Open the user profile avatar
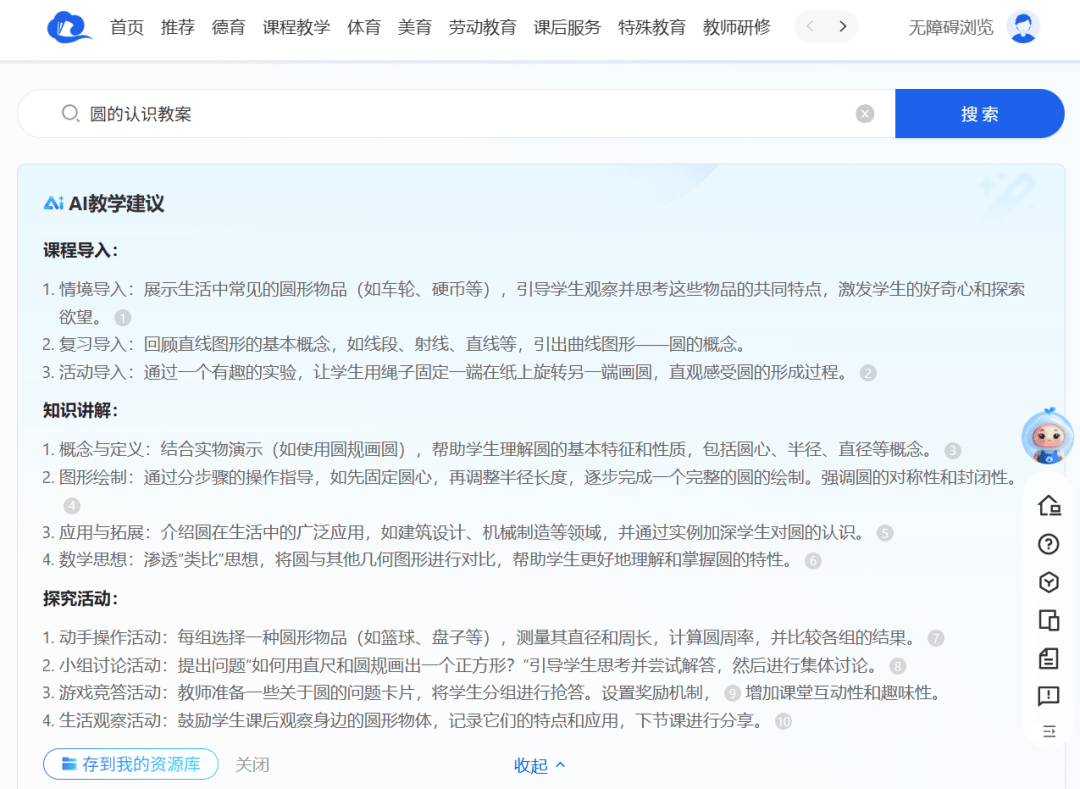Viewport: 1080px width, 789px height. [1022, 27]
